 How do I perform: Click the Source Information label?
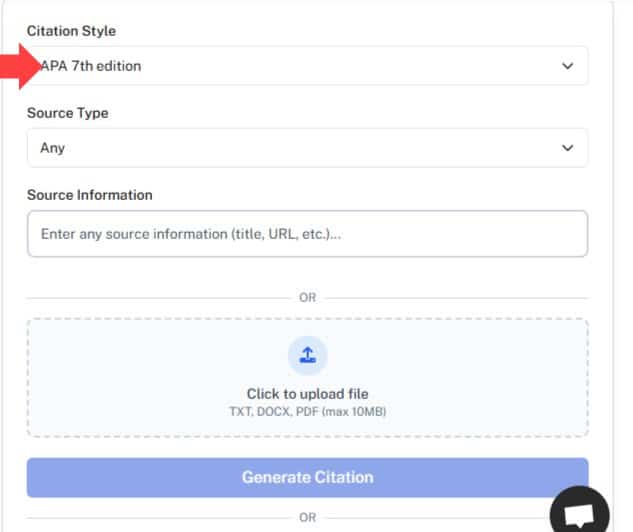[x=89, y=195]
